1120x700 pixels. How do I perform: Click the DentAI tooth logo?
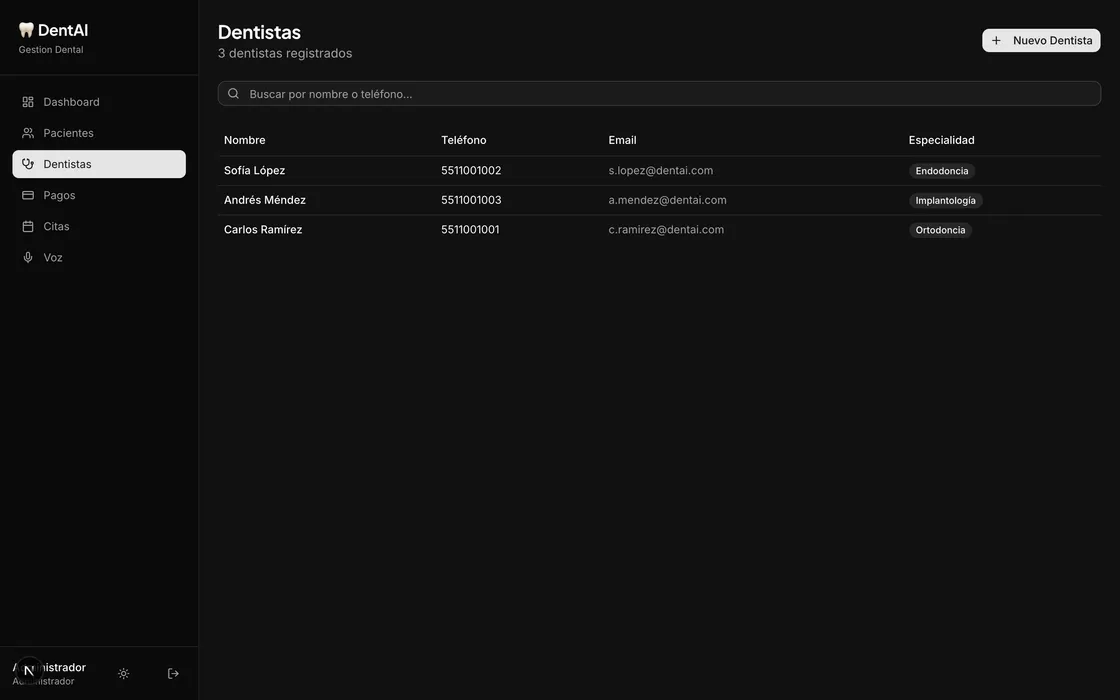26,30
